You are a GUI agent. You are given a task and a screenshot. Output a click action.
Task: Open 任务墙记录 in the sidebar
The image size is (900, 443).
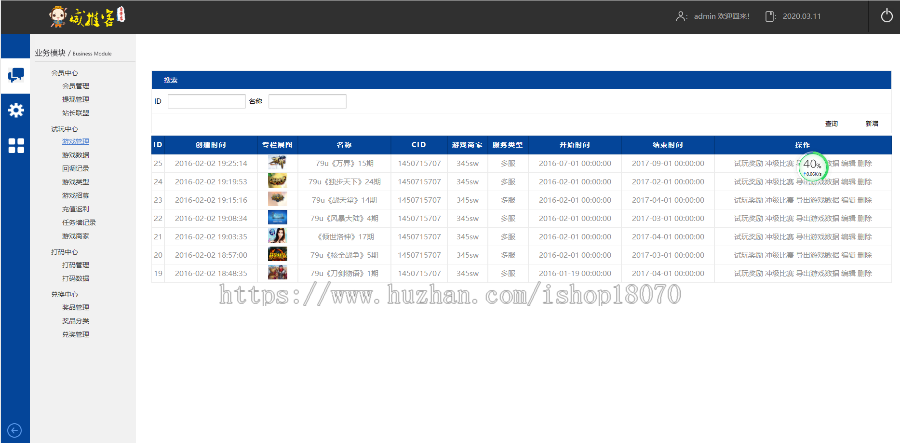point(79,223)
